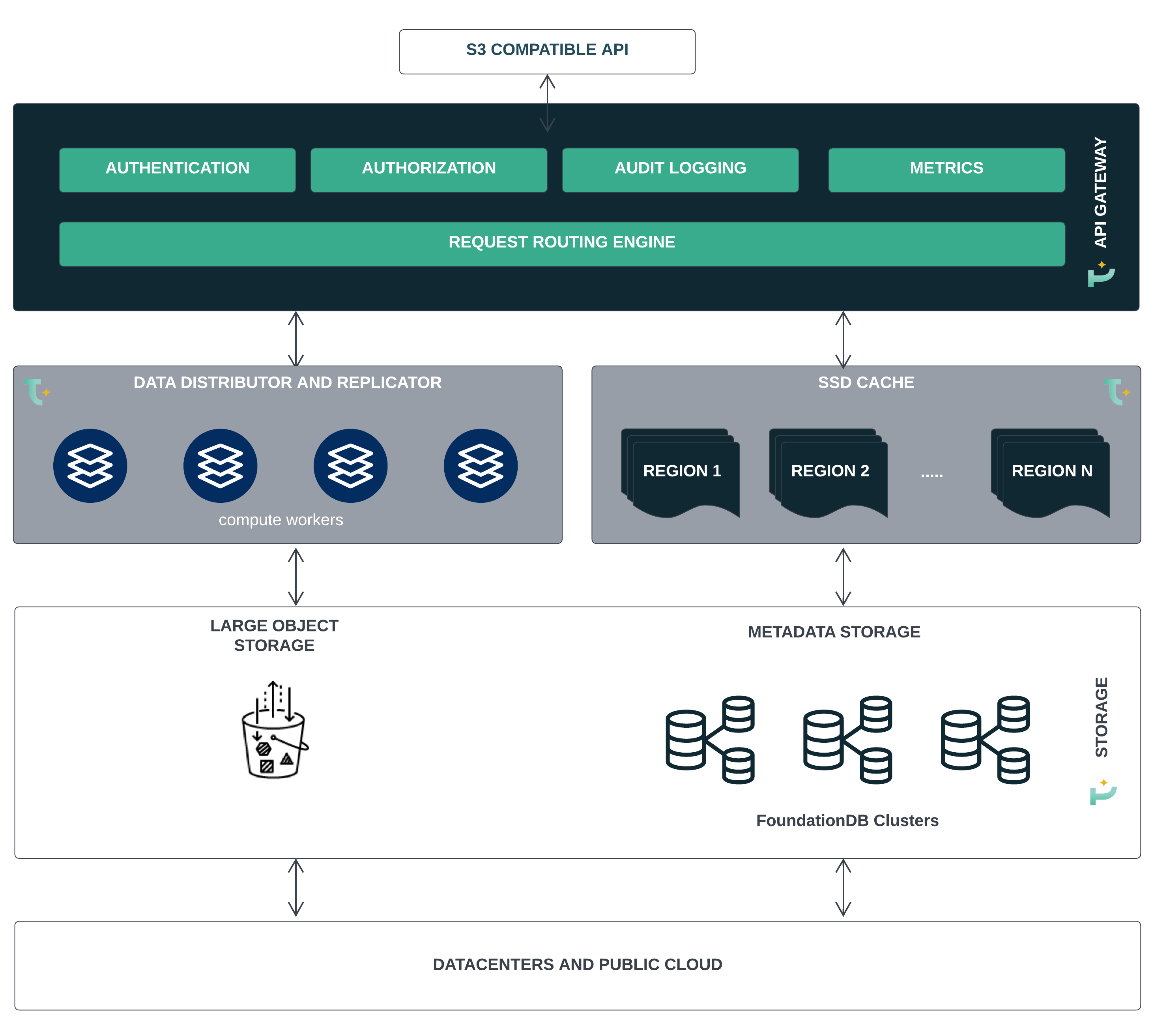Image resolution: width=1154 pixels, height=1036 pixels.
Task: Select the AUTHORIZATION block
Action: pyautogui.click(x=428, y=170)
